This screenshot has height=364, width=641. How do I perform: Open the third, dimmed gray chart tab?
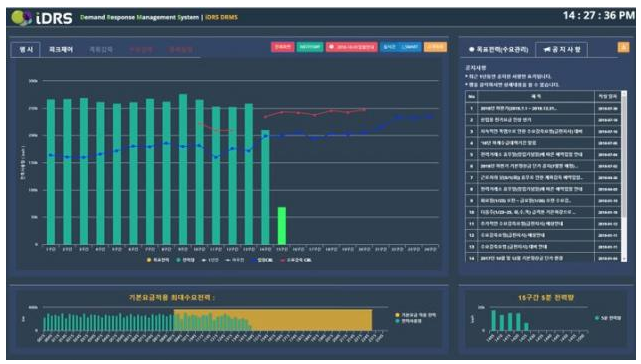click(101, 49)
